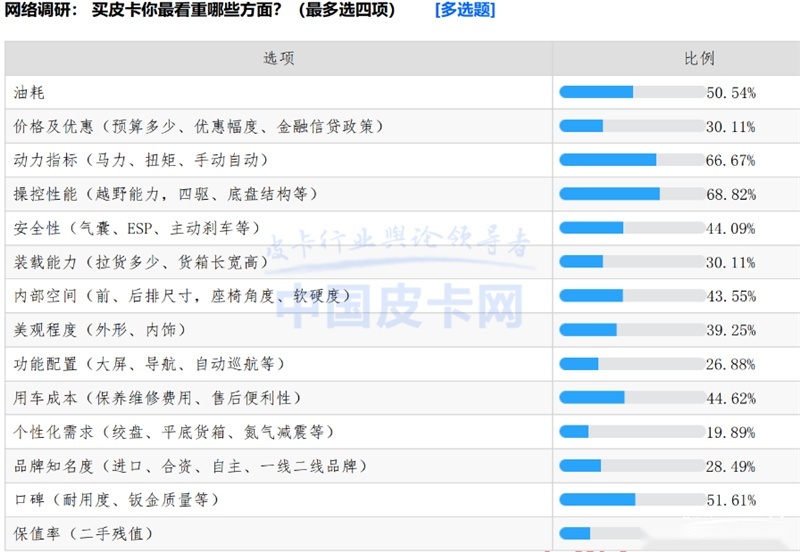Image resolution: width=800 pixels, height=552 pixels.
Task: Select the 安全性 option text
Action: (x=137, y=228)
